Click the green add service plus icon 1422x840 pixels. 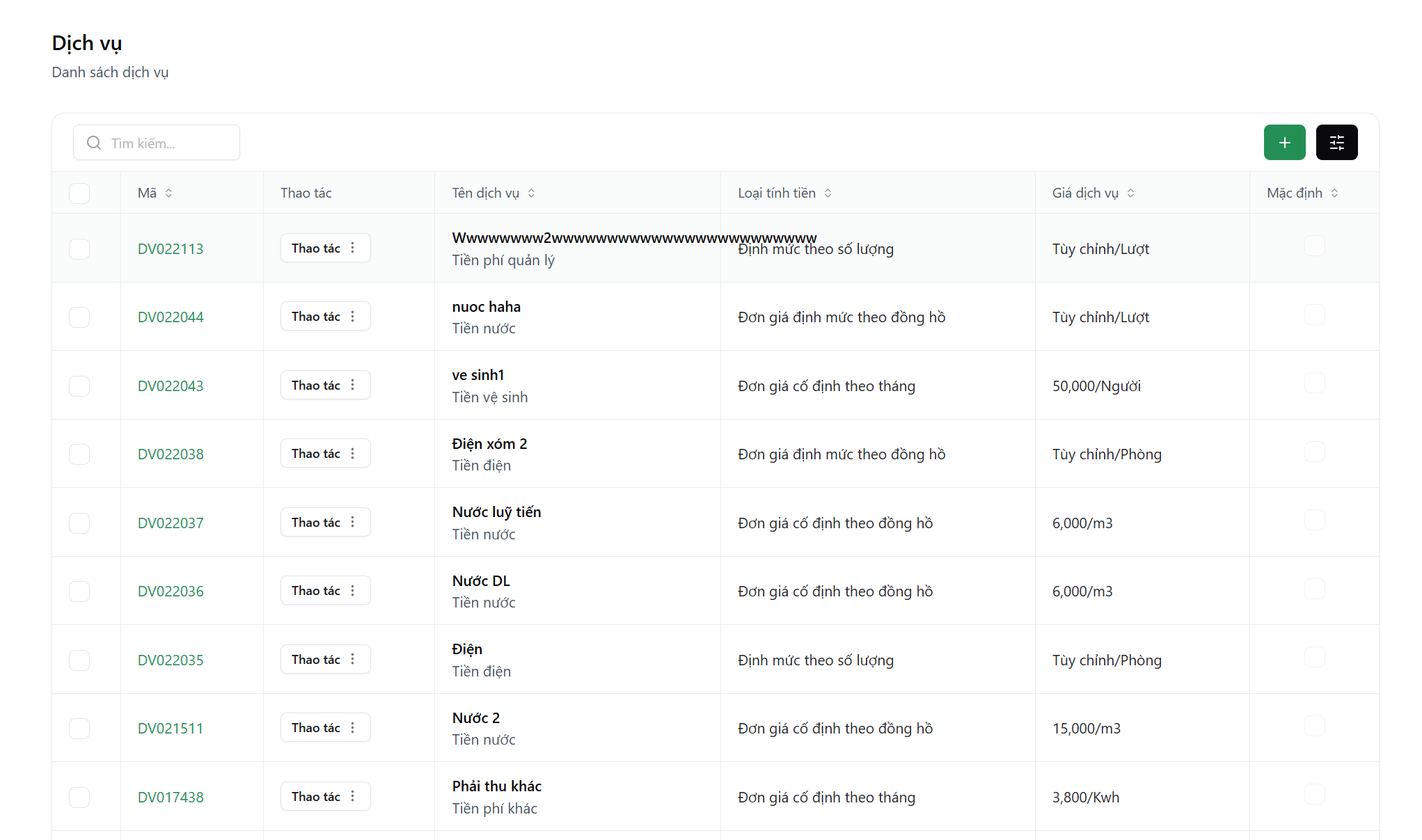(x=1284, y=143)
